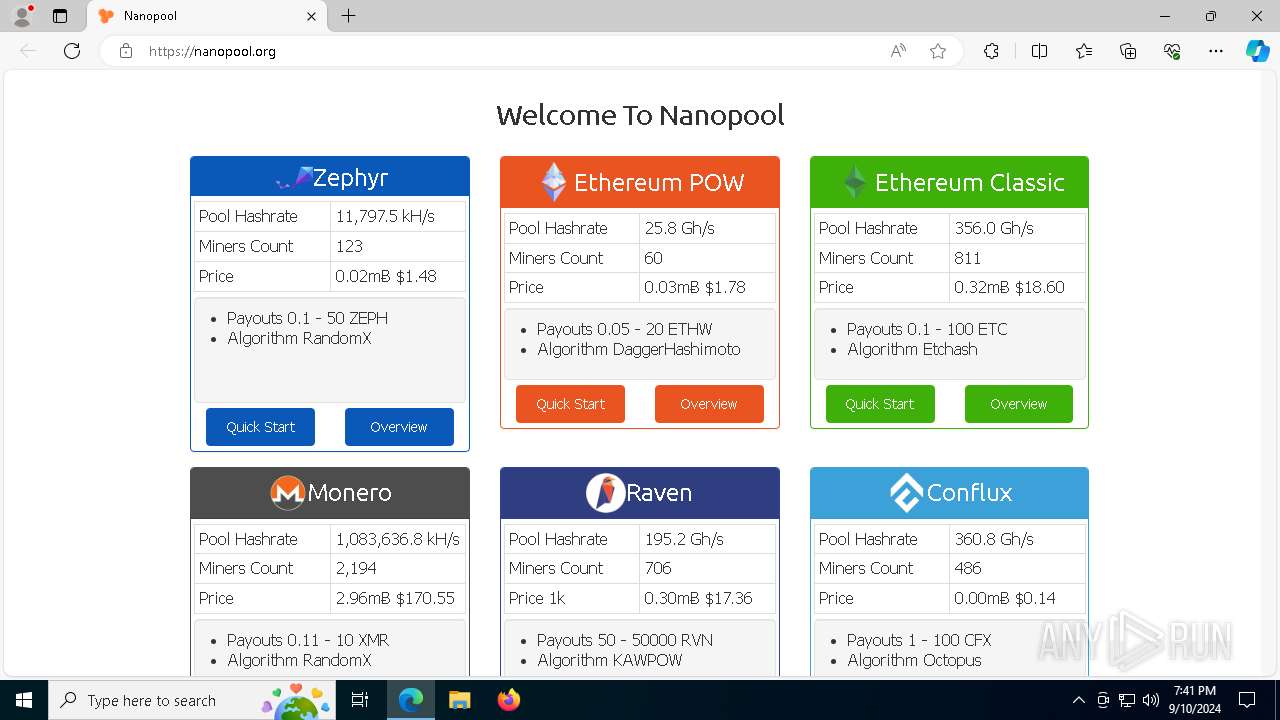Click Ethereum Classic miners count 811
The image size is (1280, 720).
[x=967, y=258]
